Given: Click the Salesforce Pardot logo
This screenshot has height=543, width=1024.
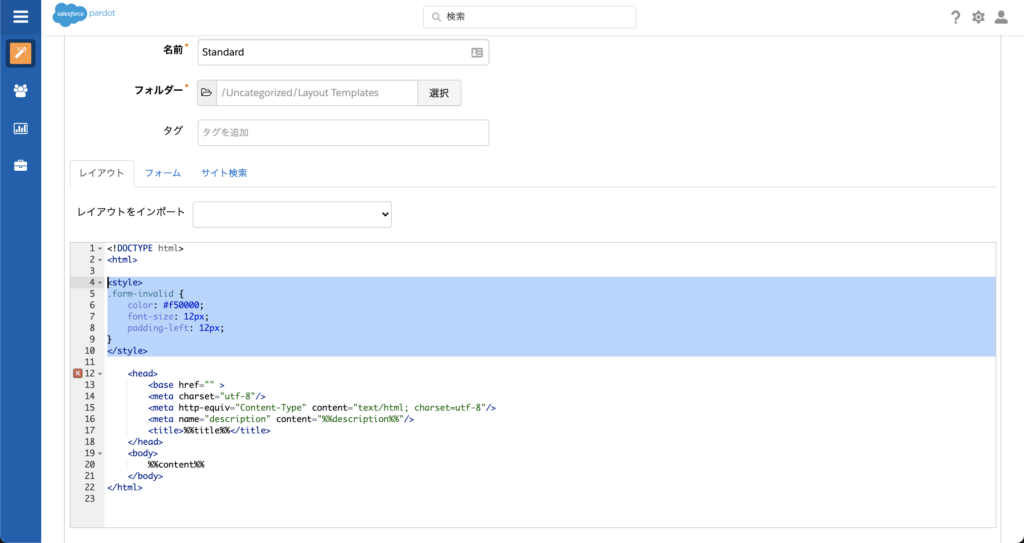Looking at the screenshot, I should coord(84,17).
